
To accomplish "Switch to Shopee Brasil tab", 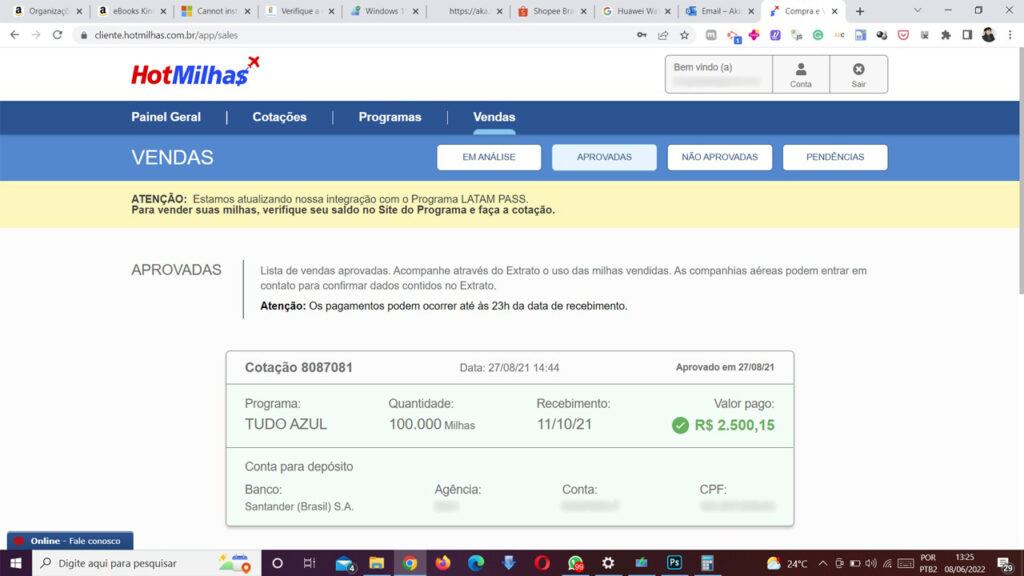I will click(552, 11).
